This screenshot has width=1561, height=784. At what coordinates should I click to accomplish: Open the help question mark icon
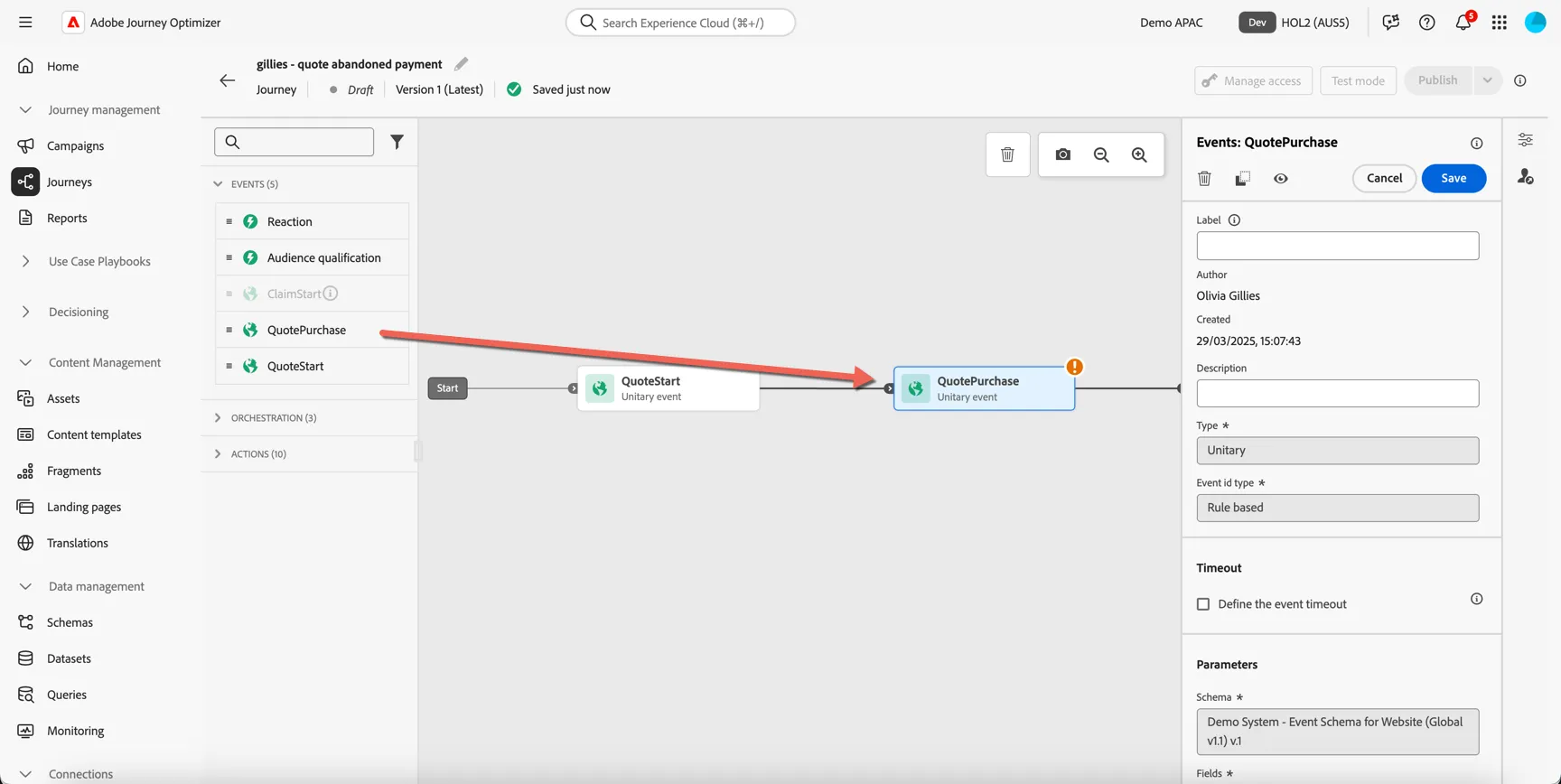1427,23
